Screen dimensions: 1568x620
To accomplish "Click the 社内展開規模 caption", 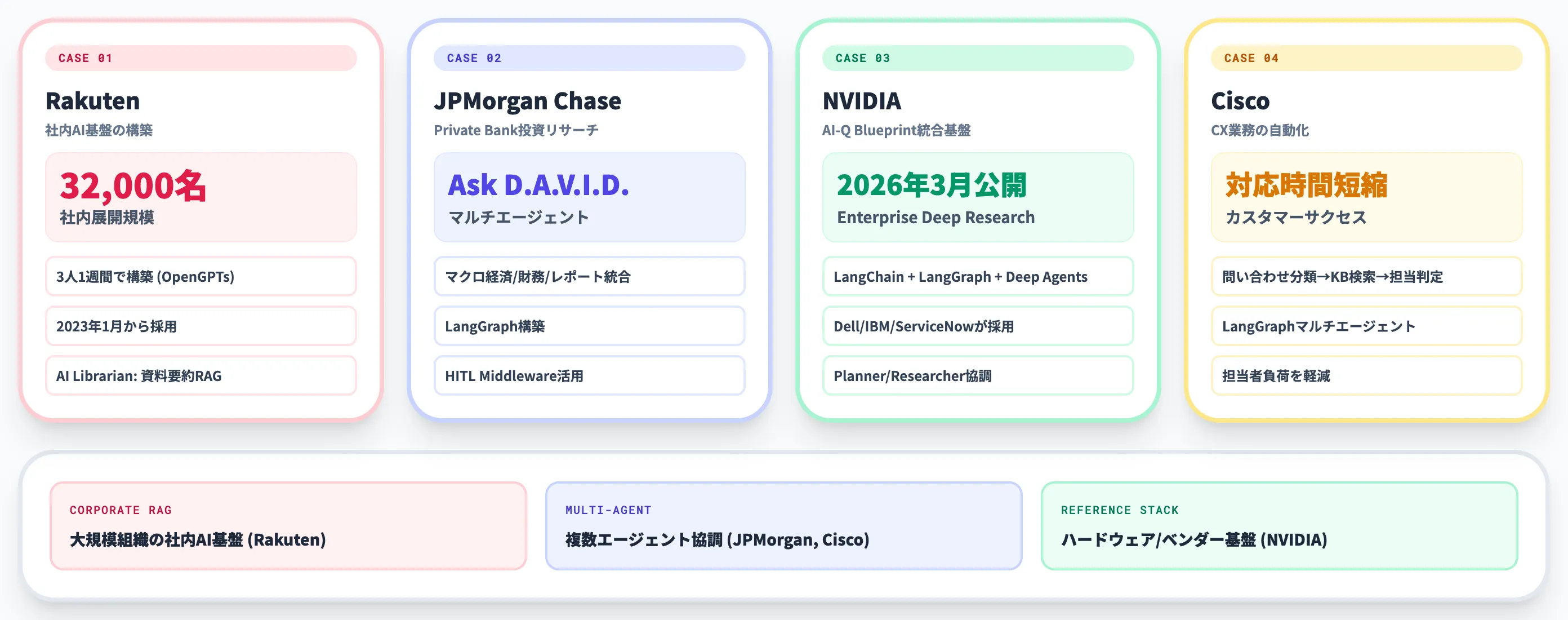I will tap(106, 218).
